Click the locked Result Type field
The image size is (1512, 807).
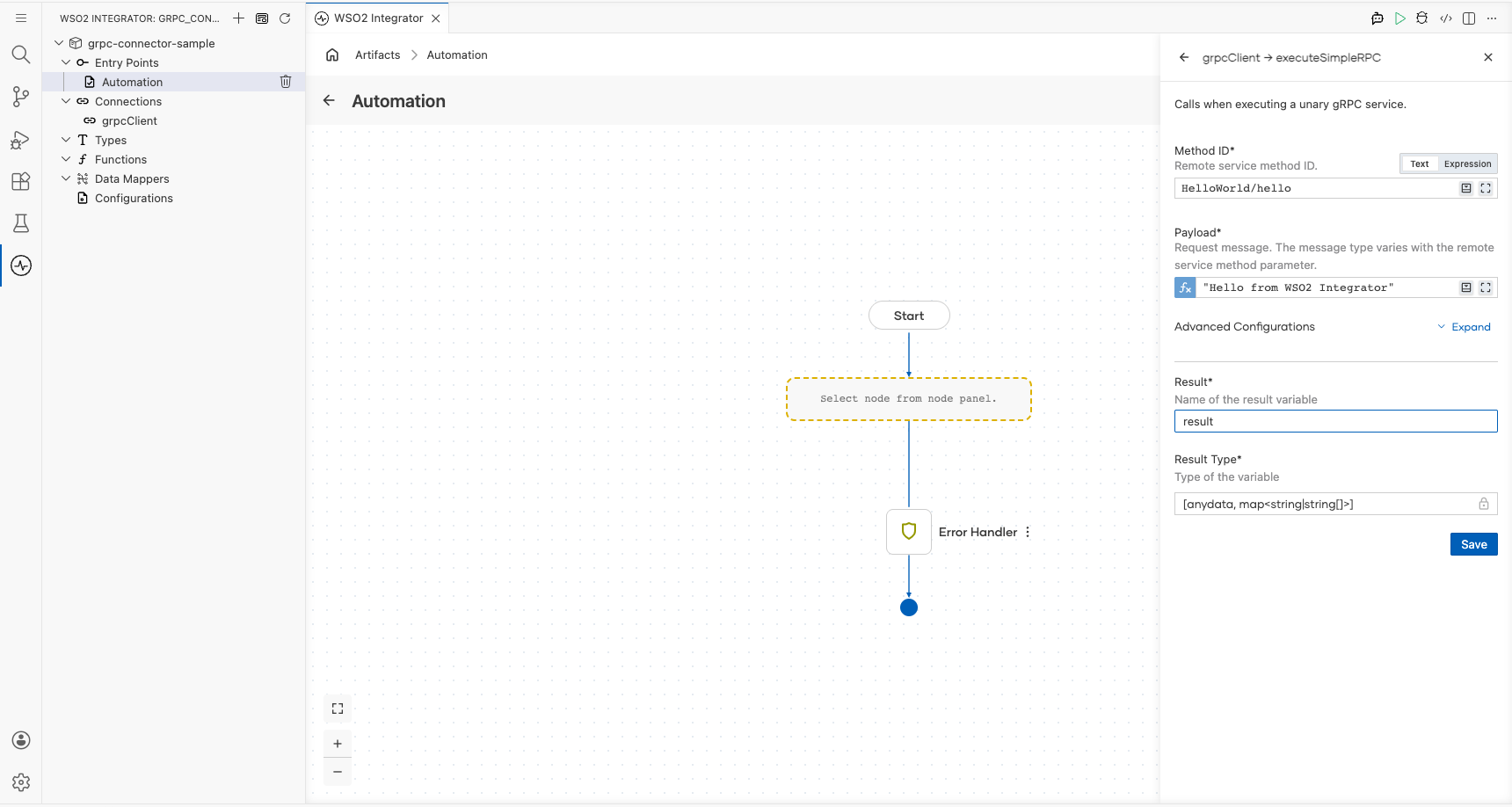click(x=1335, y=504)
